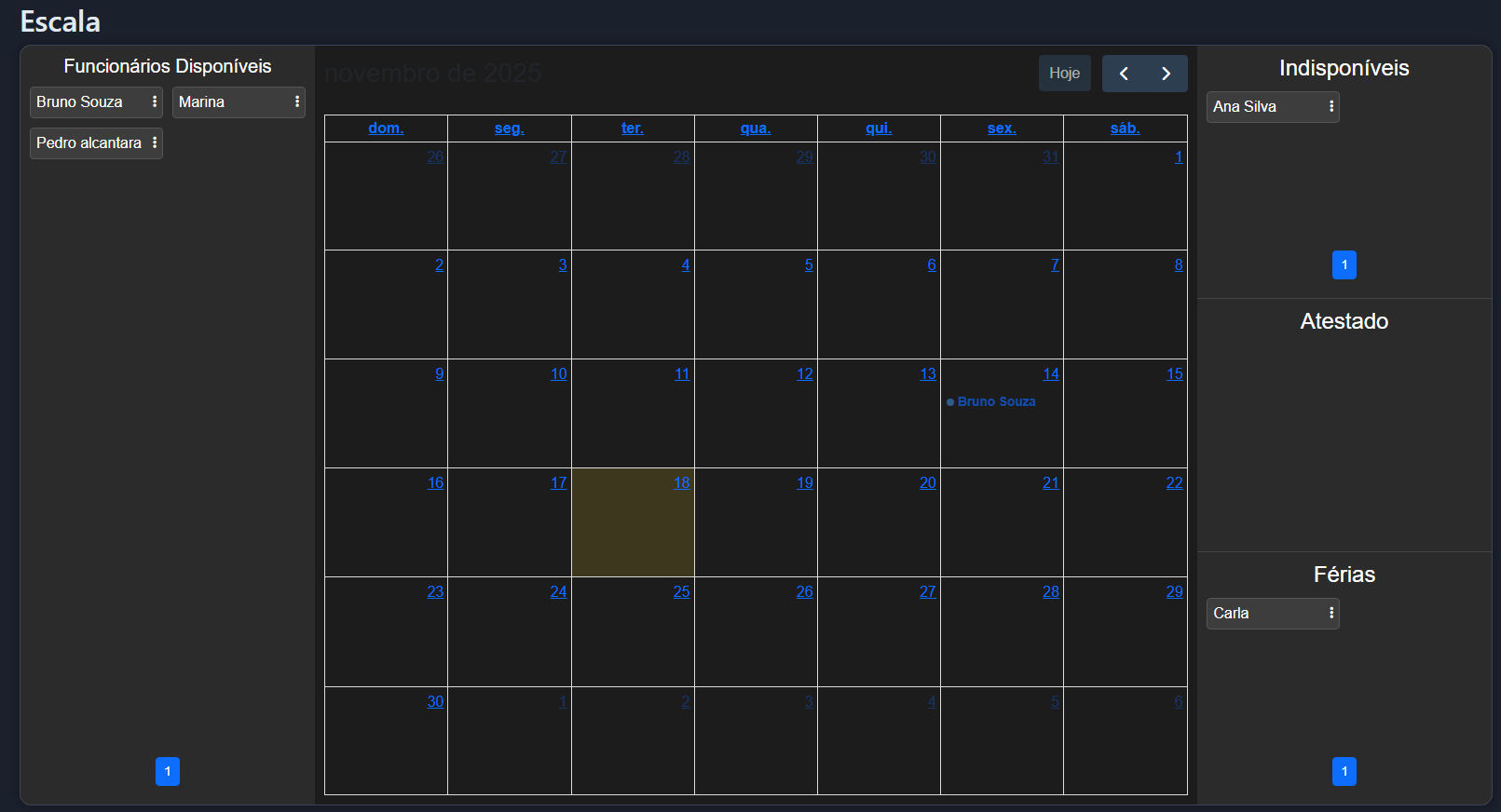Select page 1 under Indisponíveis list
Viewport: 1501px width, 812px height.
coord(1344,264)
